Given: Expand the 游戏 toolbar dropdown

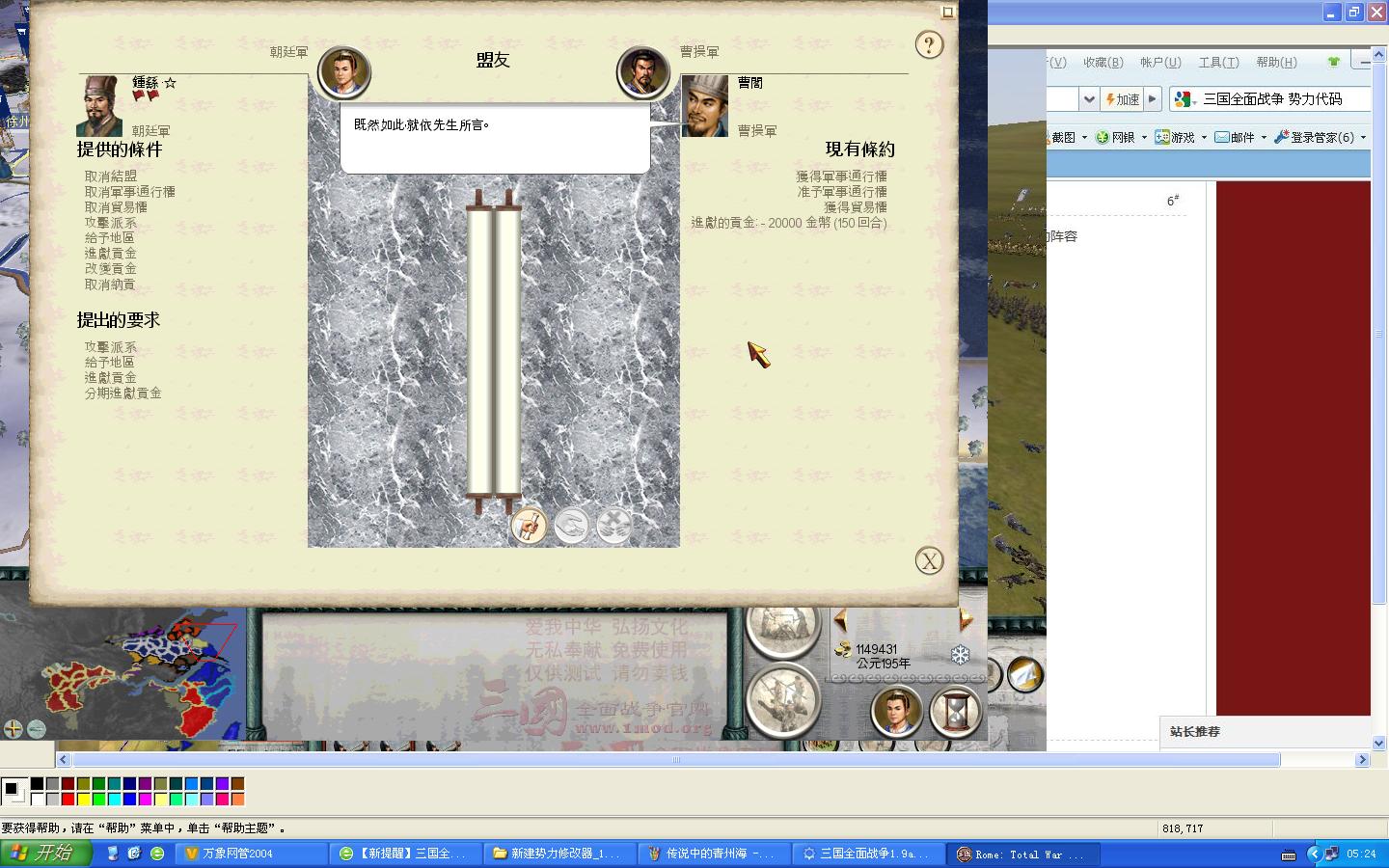Looking at the screenshot, I should [x=1204, y=138].
